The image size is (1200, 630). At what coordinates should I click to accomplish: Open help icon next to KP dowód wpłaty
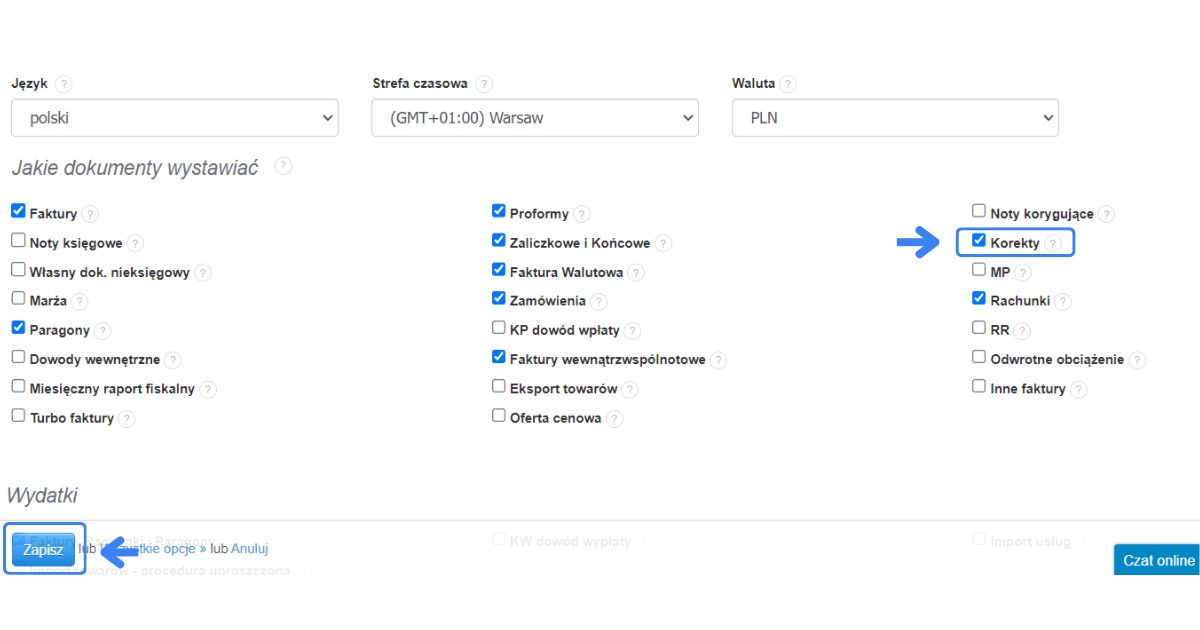coord(632,331)
